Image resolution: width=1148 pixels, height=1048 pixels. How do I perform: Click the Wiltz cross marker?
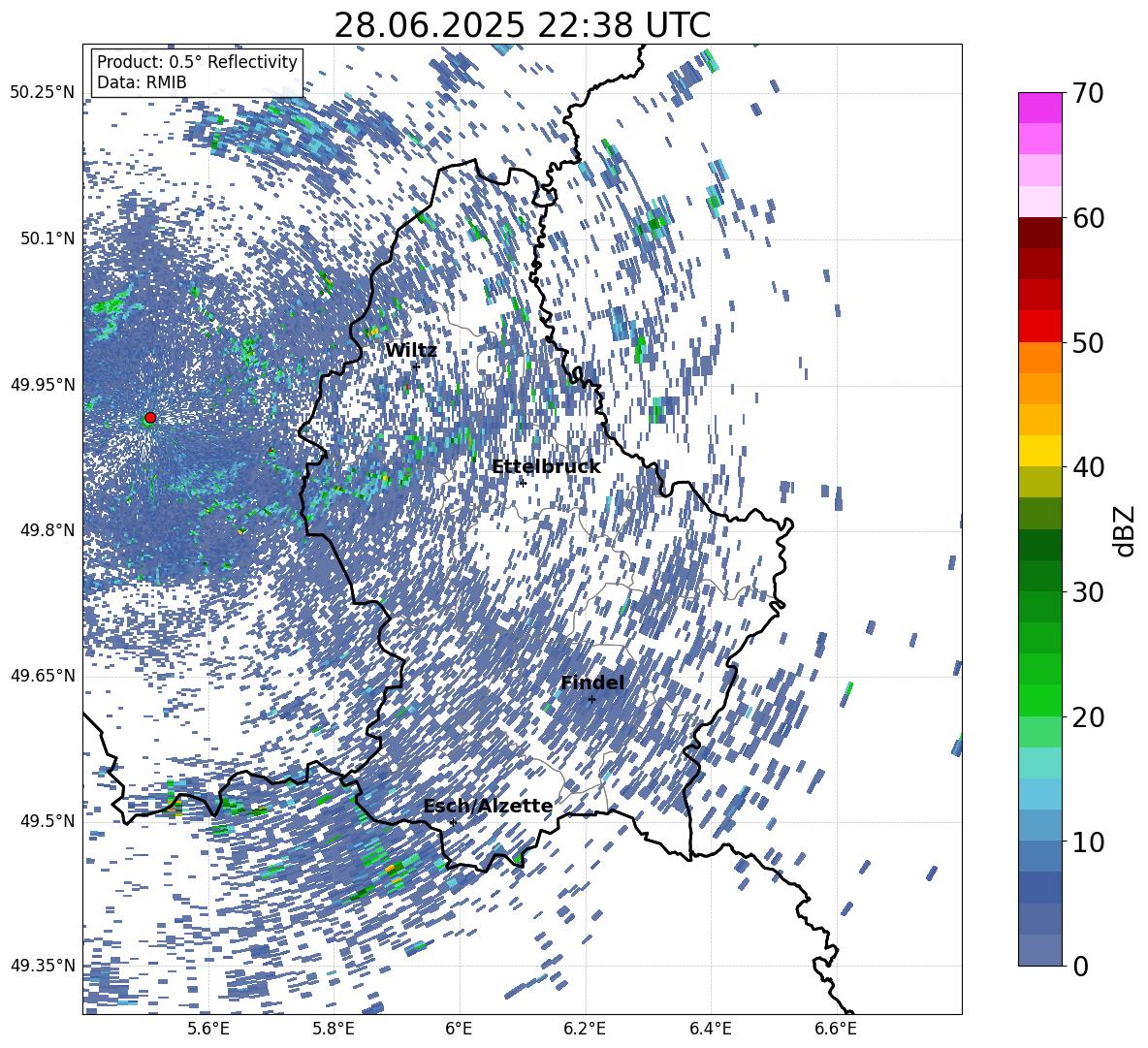pyautogui.click(x=416, y=366)
